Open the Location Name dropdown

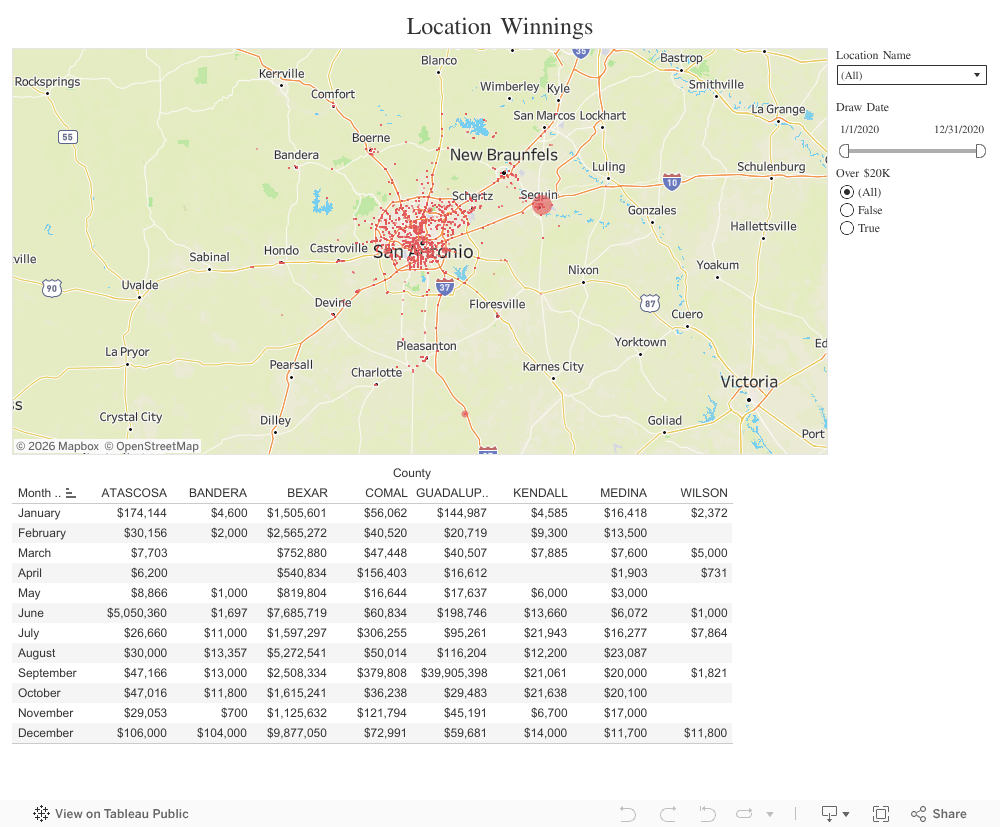911,75
